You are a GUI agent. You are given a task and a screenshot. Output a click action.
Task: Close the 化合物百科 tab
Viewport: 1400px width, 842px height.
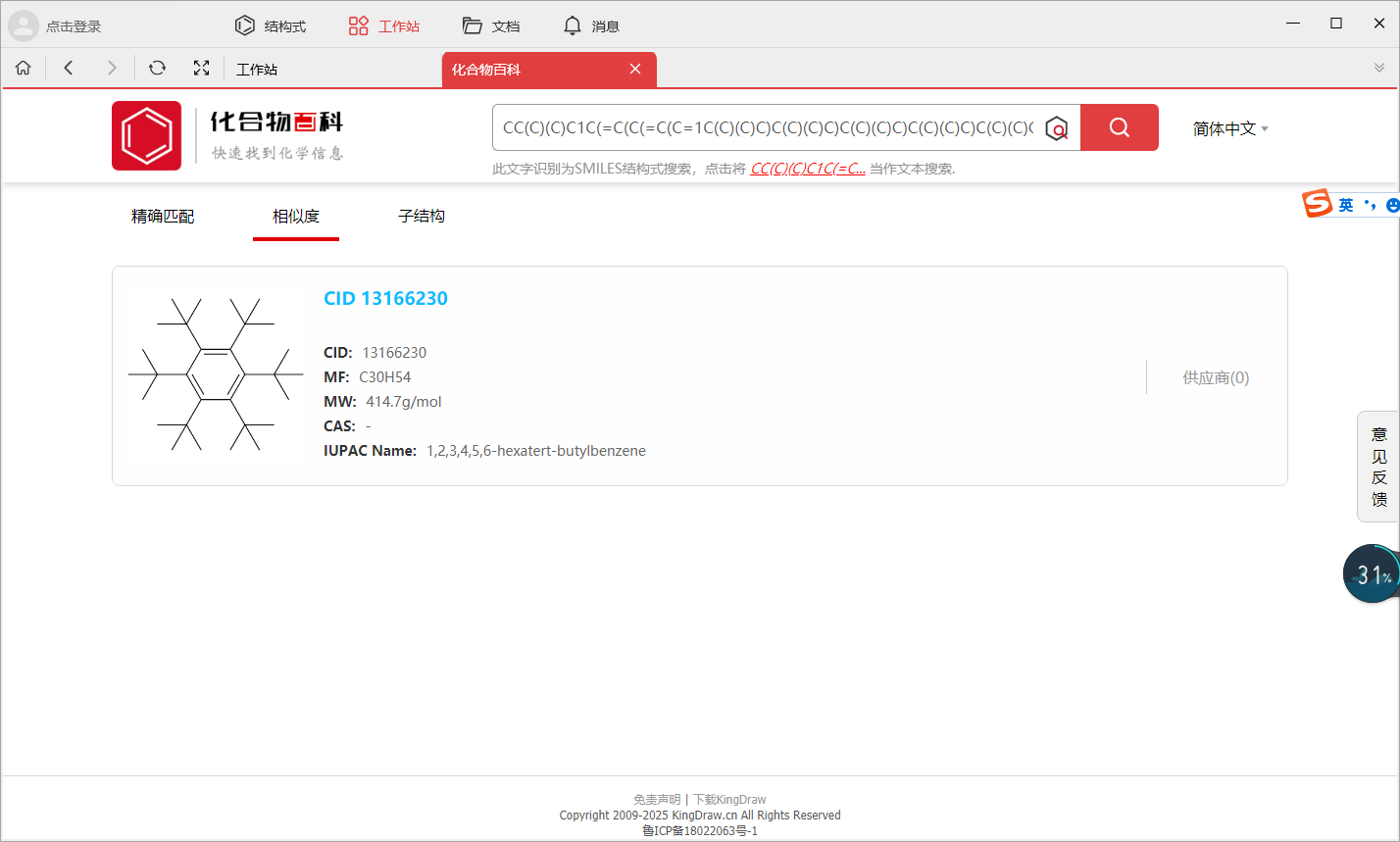point(635,69)
